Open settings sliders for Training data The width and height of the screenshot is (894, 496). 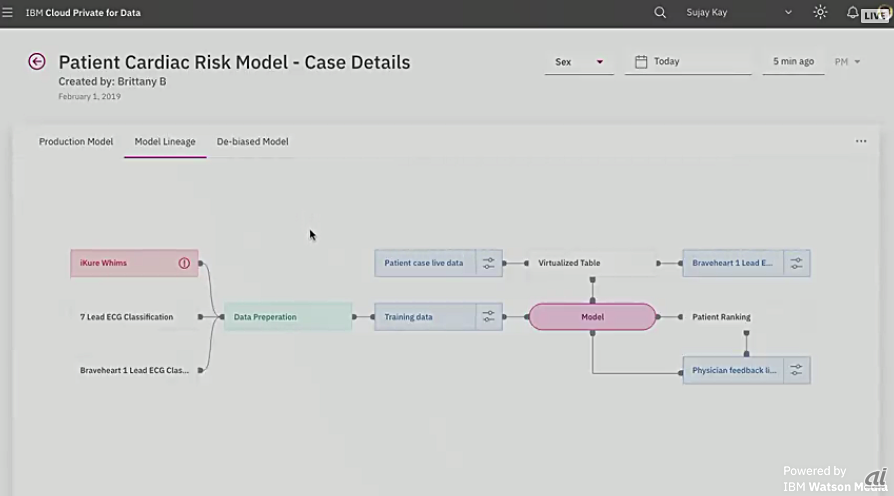pos(488,317)
